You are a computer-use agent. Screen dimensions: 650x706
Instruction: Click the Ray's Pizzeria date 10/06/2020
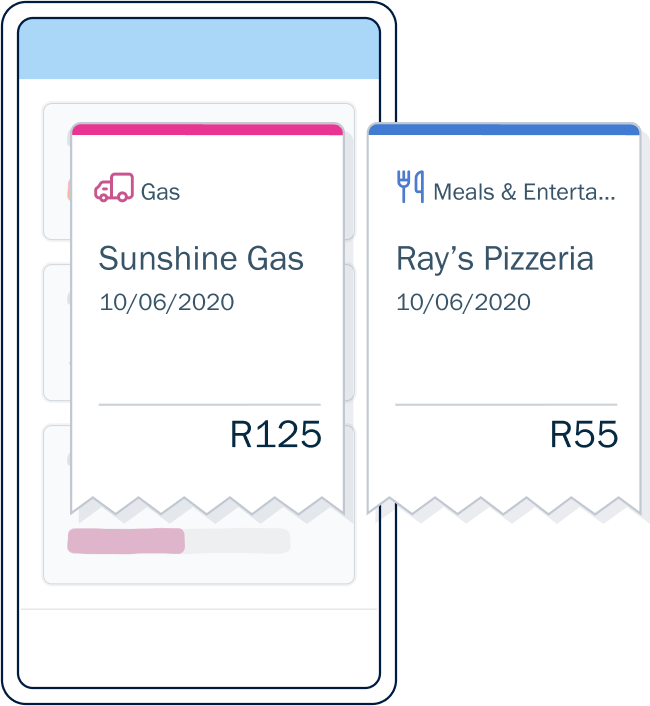[x=463, y=302]
